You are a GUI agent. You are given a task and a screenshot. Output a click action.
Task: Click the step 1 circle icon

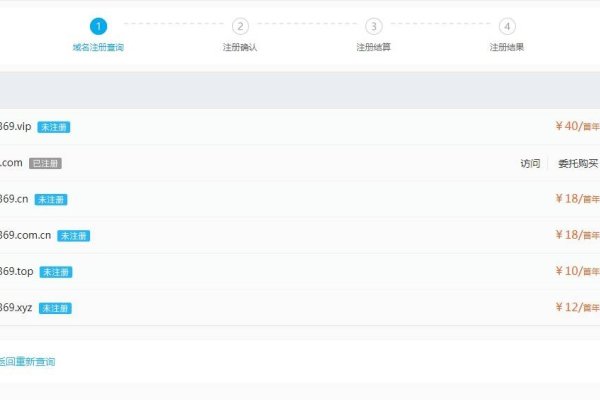coord(97,26)
